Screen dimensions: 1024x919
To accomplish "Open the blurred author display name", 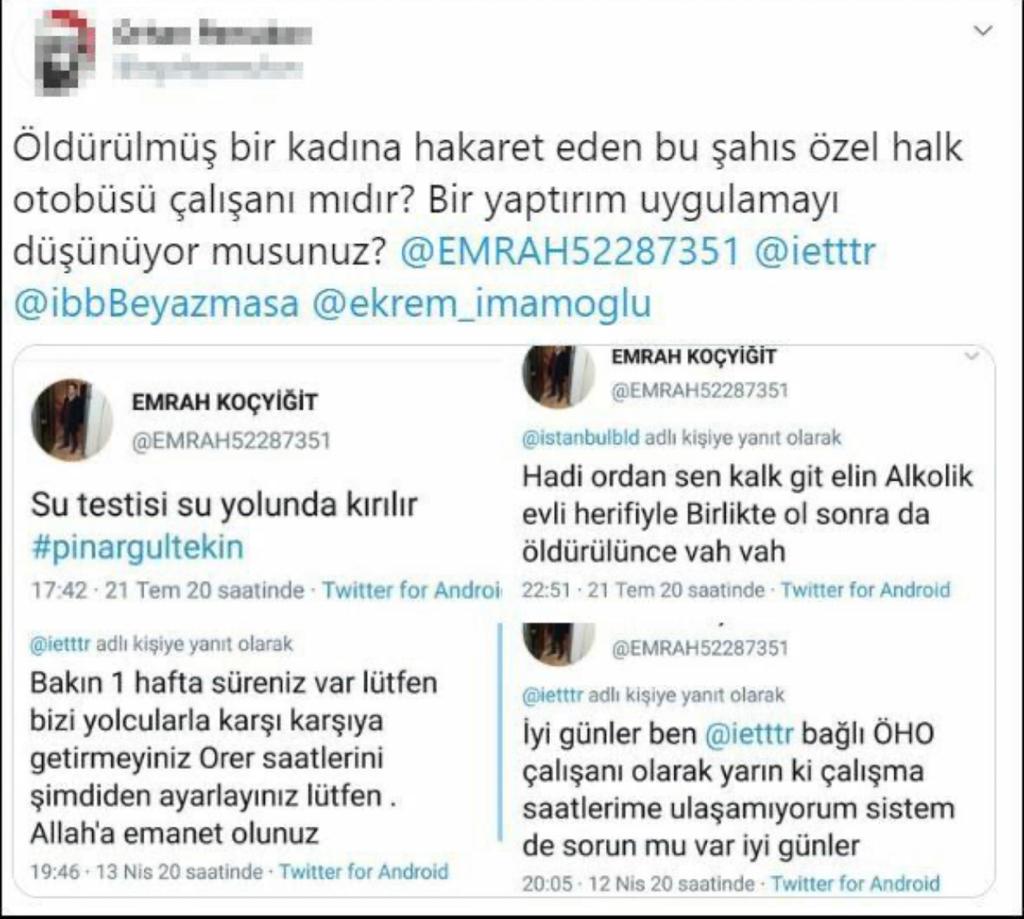I will coord(212,32).
